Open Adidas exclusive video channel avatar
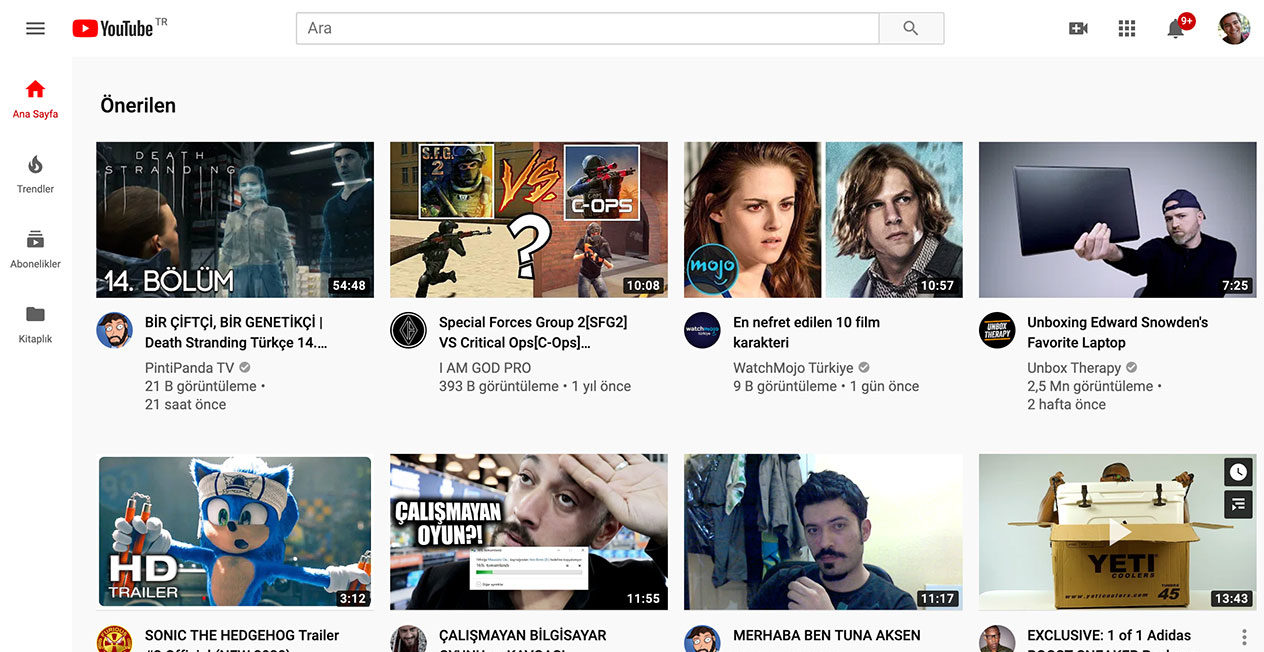The width and height of the screenshot is (1264, 652). [x=997, y=639]
